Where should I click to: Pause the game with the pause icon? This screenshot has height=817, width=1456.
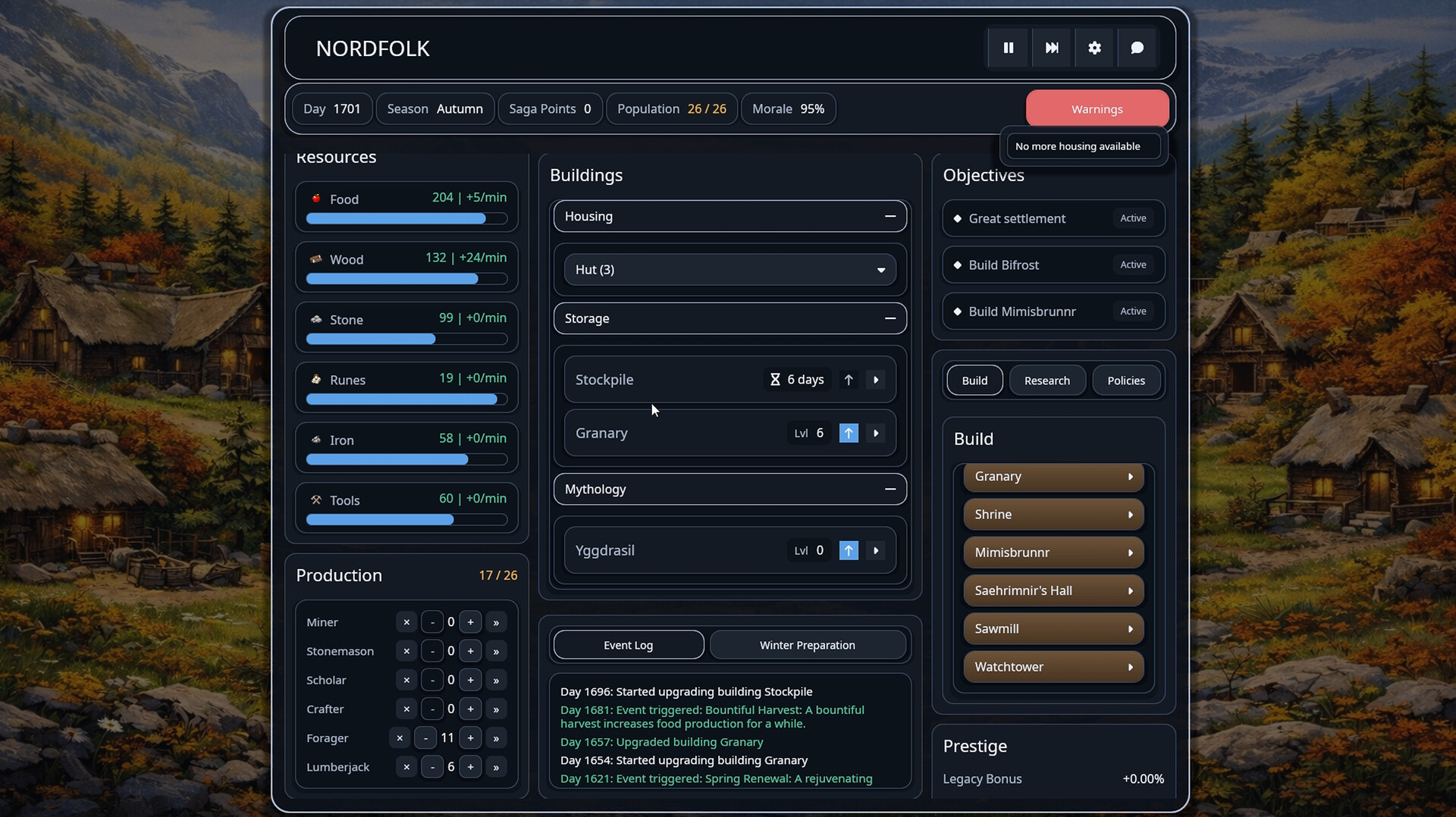(x=1009, y=48)
